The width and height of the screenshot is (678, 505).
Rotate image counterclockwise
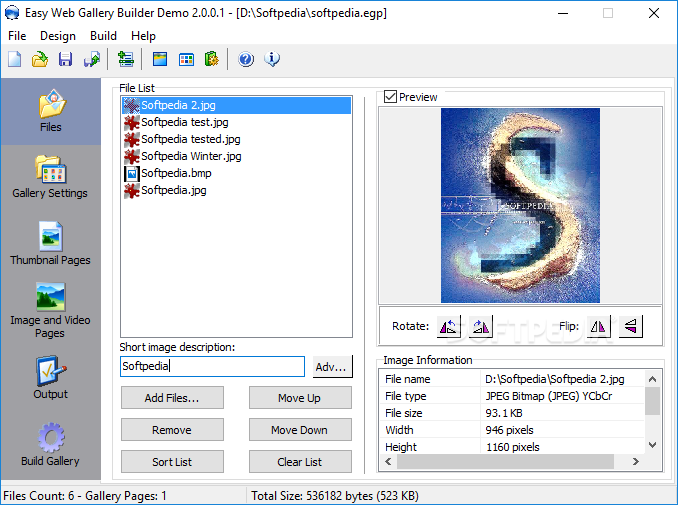448,326
